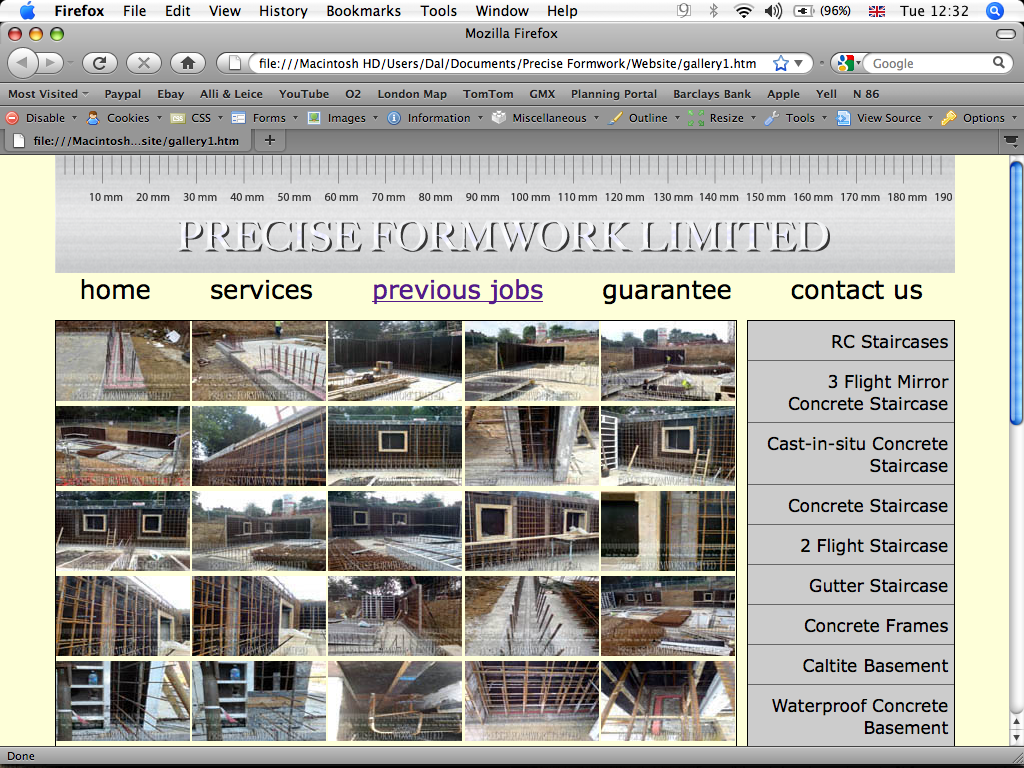Image resolution: width=1024 pixels, height=768 pixels.
Task: Open the Bookmarks menu in menu bar
Action: click(x=363, y=11)
